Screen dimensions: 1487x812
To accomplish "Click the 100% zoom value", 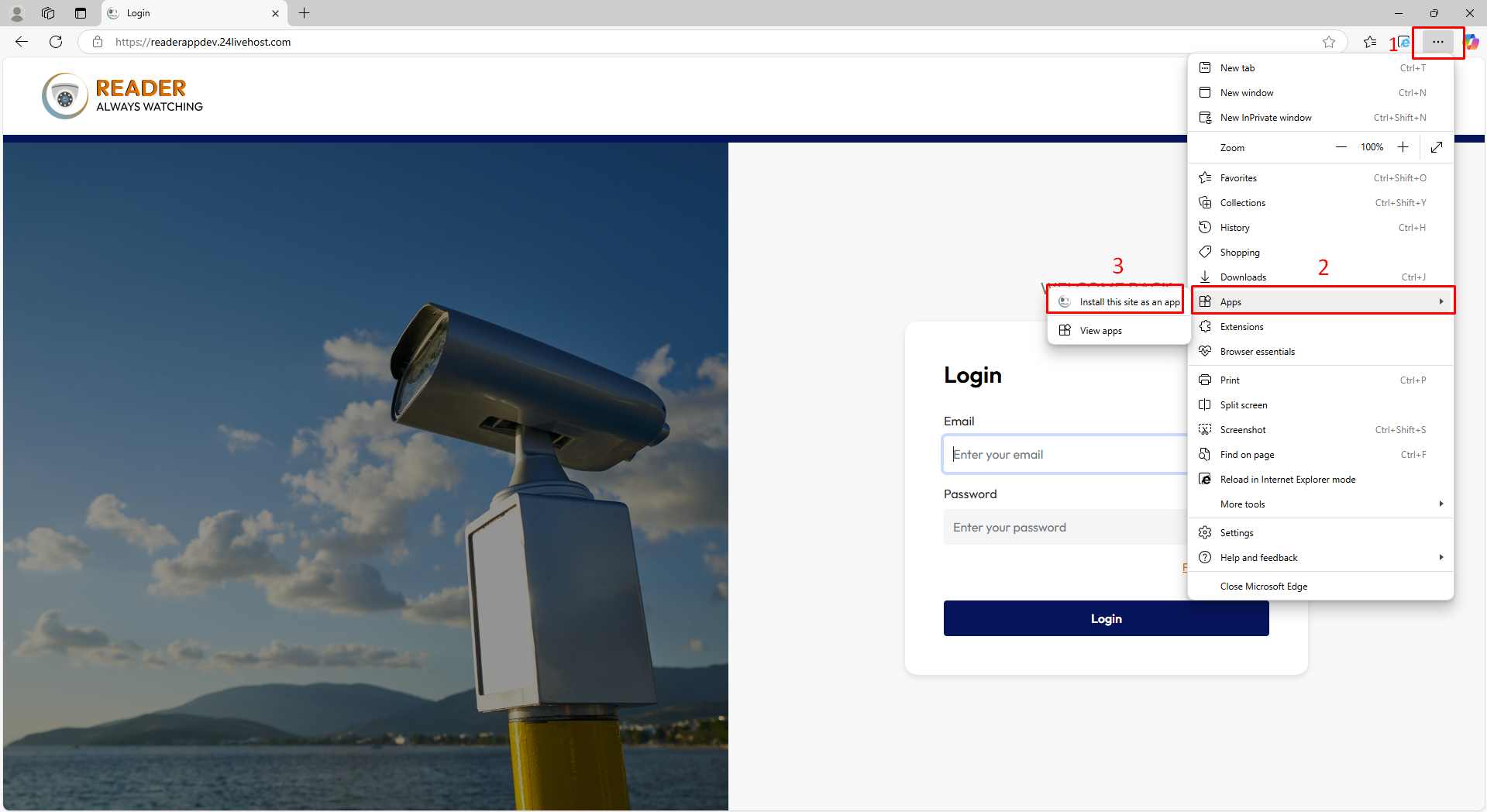I will pyautogui.click(x=1372, y=147).
